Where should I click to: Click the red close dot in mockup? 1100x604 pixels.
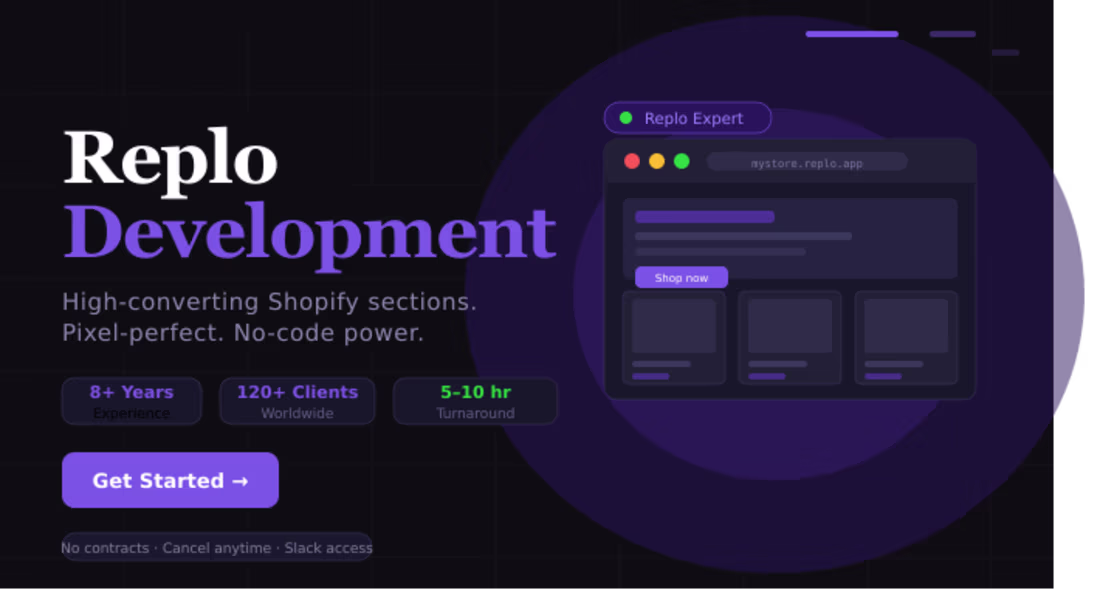pyautogui.click(x=632, y=161)
